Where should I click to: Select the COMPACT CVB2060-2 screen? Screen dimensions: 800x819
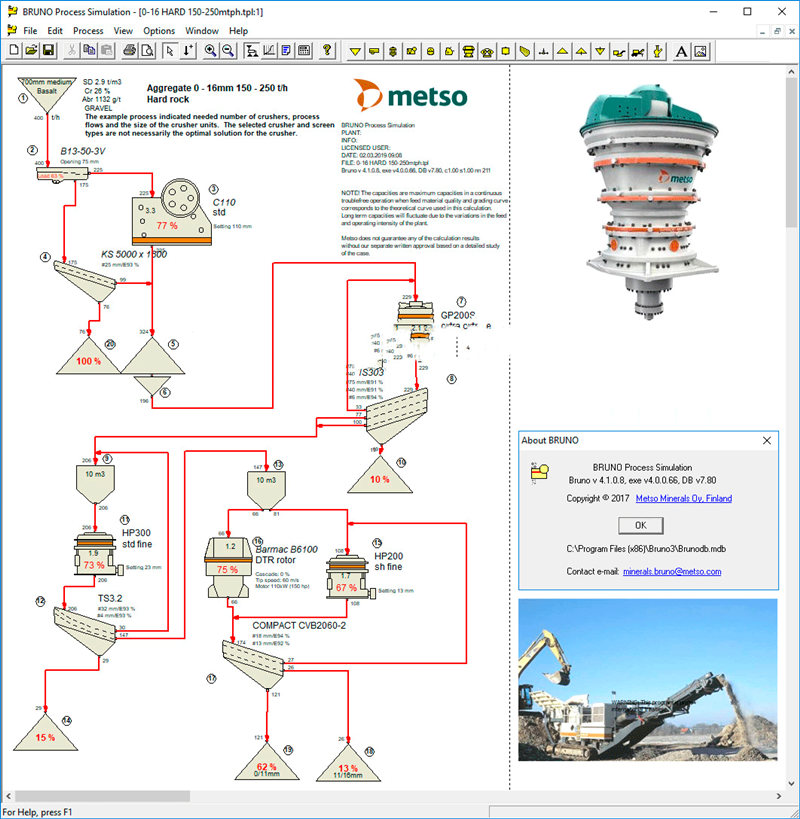pos(253,665)
